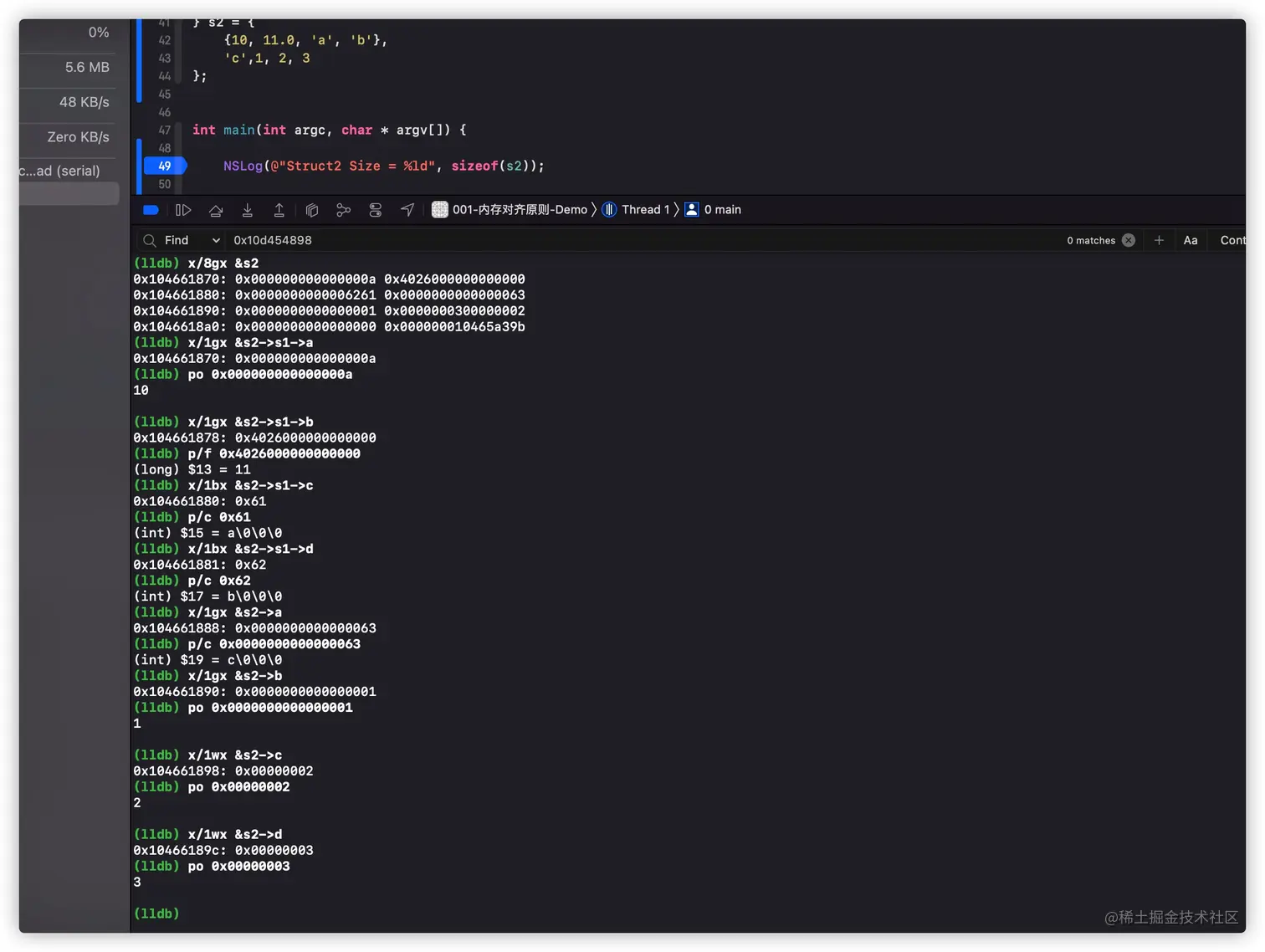This screenshot has height=952, width=1265.
Task: Open the Find mode dropdown
Action: pyautogui.click(x=192, y=240)
